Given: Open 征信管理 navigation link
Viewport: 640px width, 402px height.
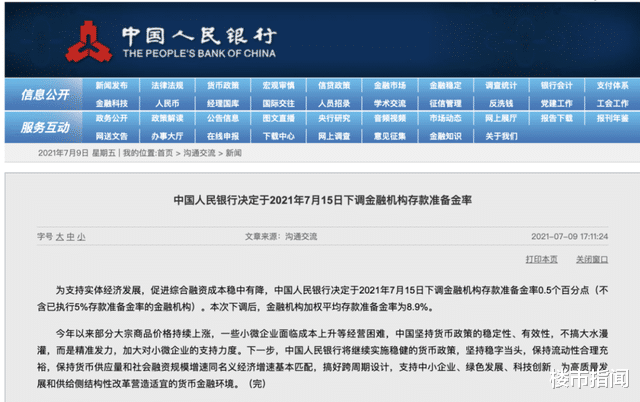Looking at the screenshot, I should pos(445,103).
